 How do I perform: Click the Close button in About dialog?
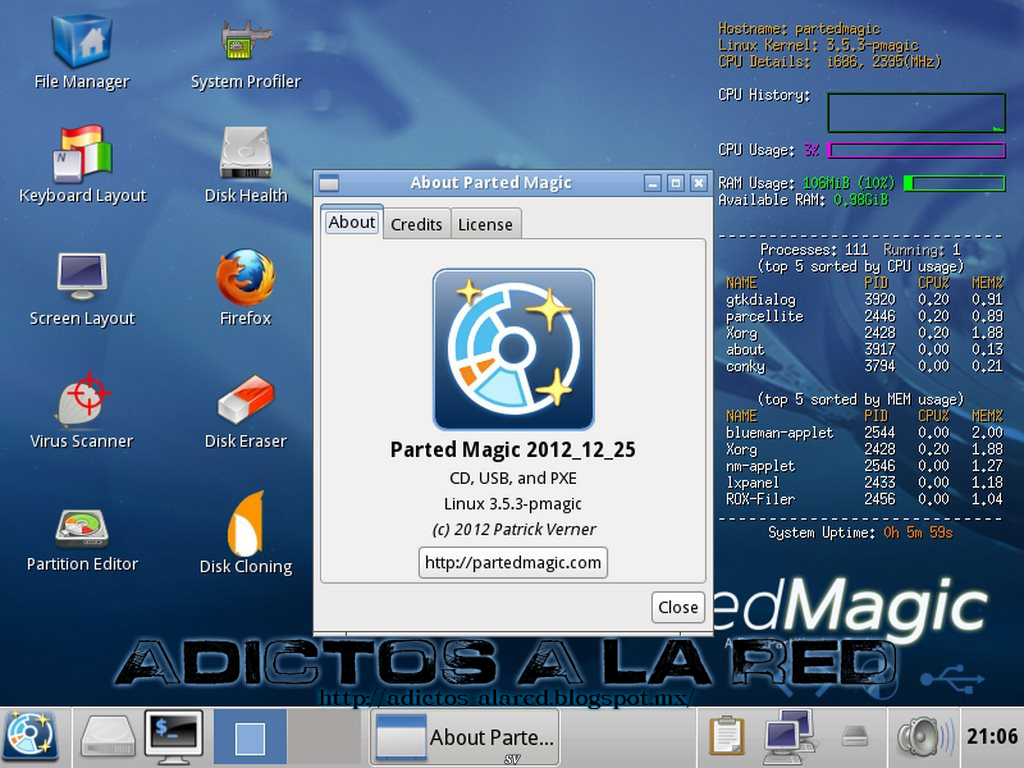[678, 607]
